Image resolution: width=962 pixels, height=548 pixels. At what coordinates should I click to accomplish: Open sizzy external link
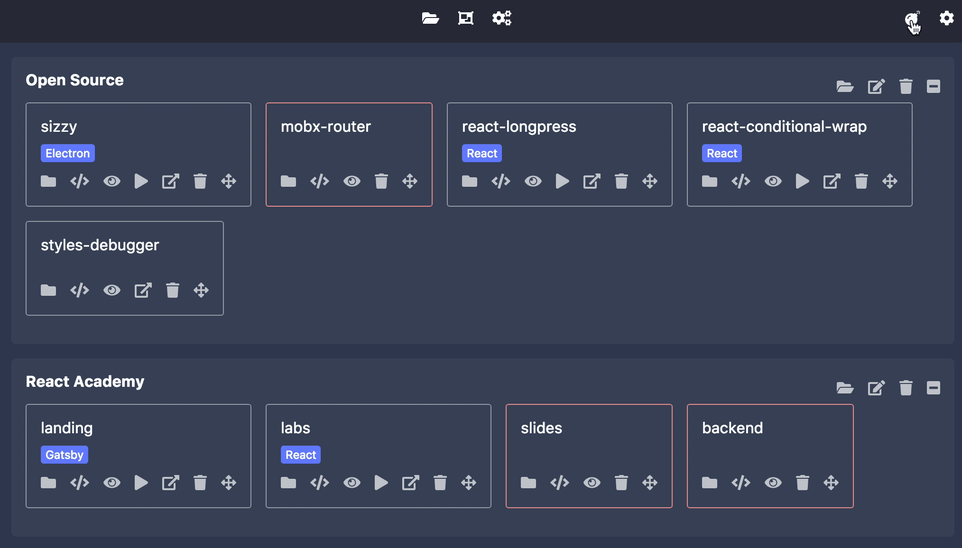tap(171, 181)
